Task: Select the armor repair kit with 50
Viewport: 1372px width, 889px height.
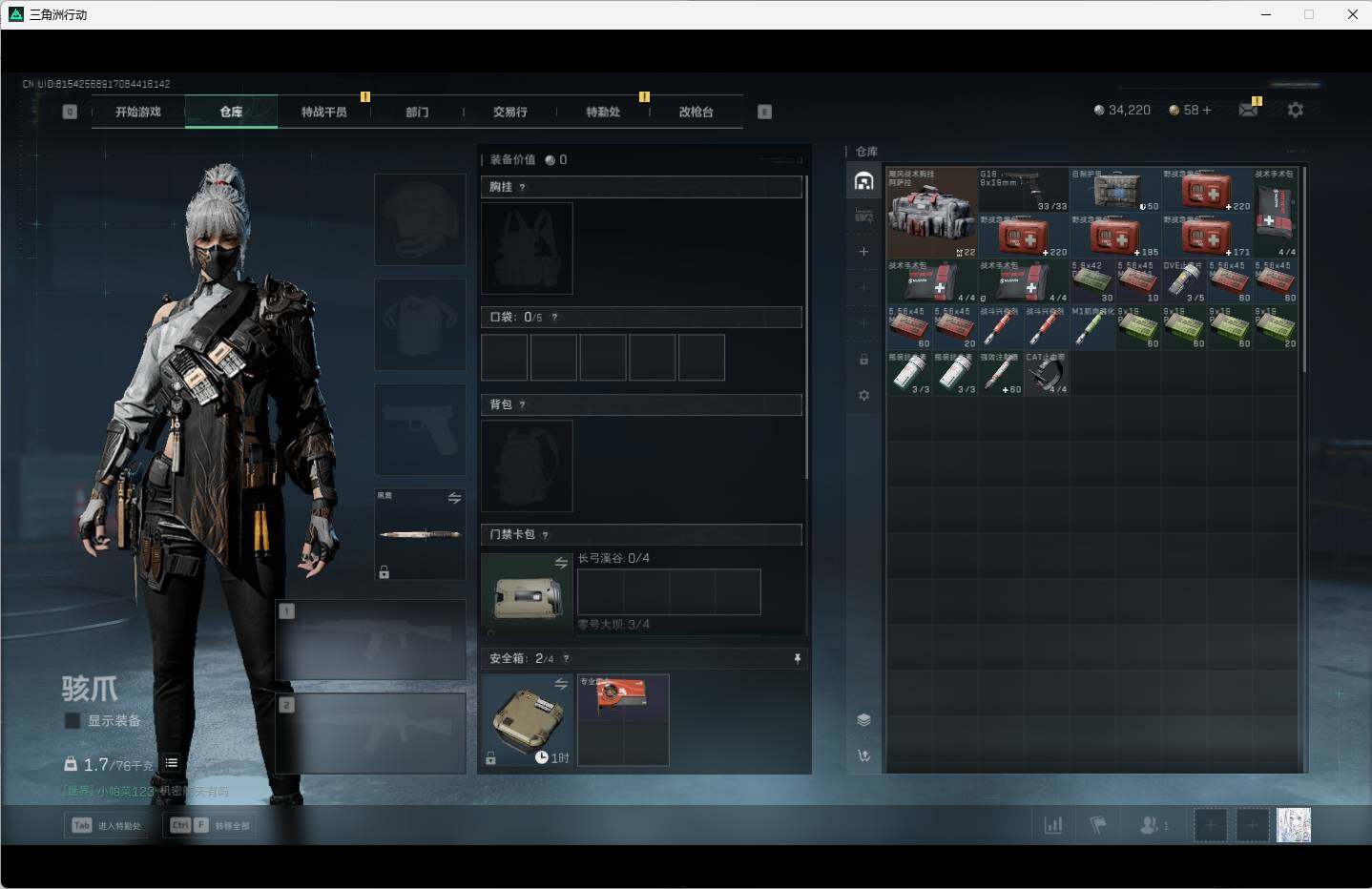Action: [1115, 190]
